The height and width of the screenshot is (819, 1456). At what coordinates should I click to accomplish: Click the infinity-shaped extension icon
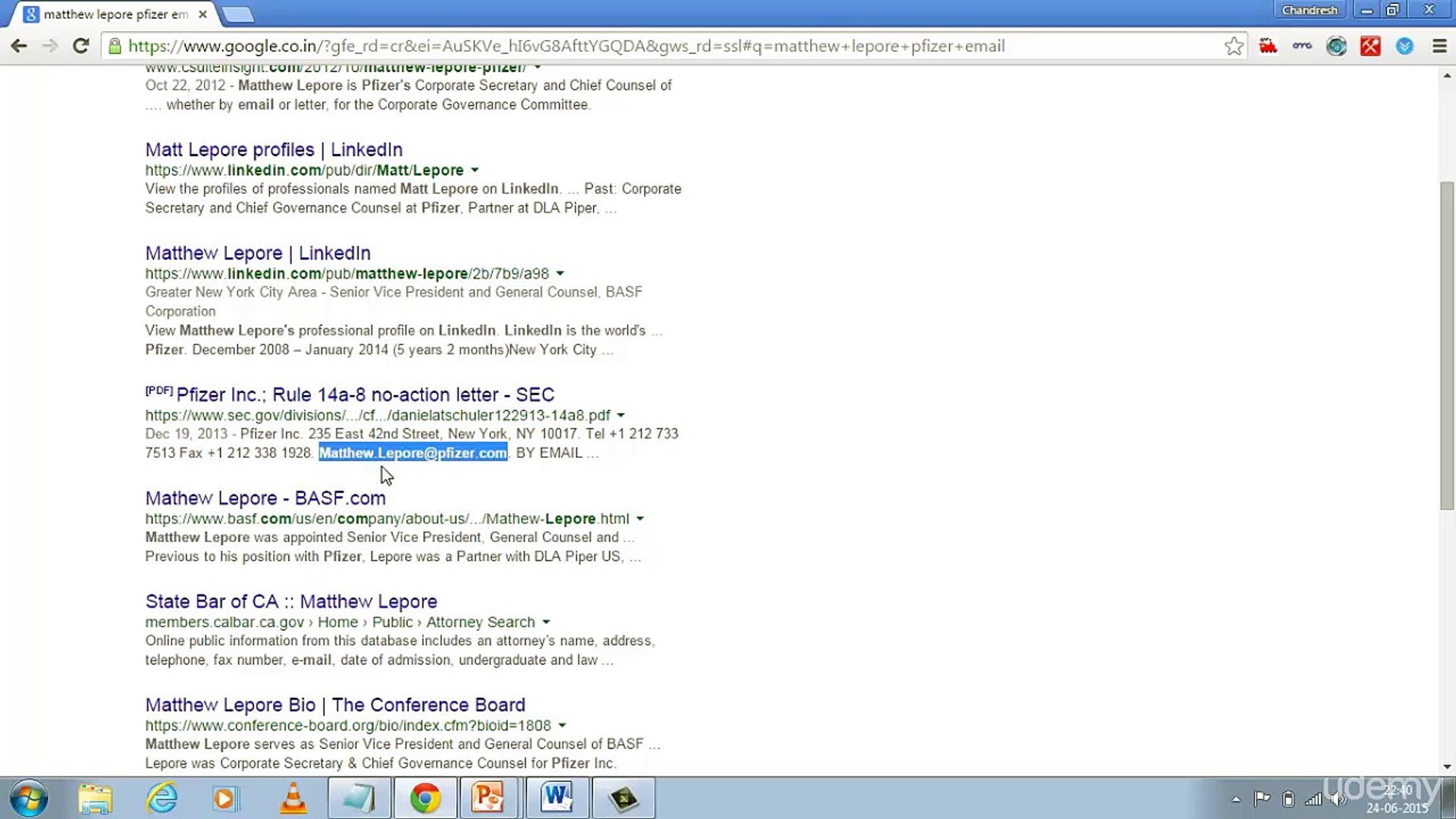(x=1302, y=46)
